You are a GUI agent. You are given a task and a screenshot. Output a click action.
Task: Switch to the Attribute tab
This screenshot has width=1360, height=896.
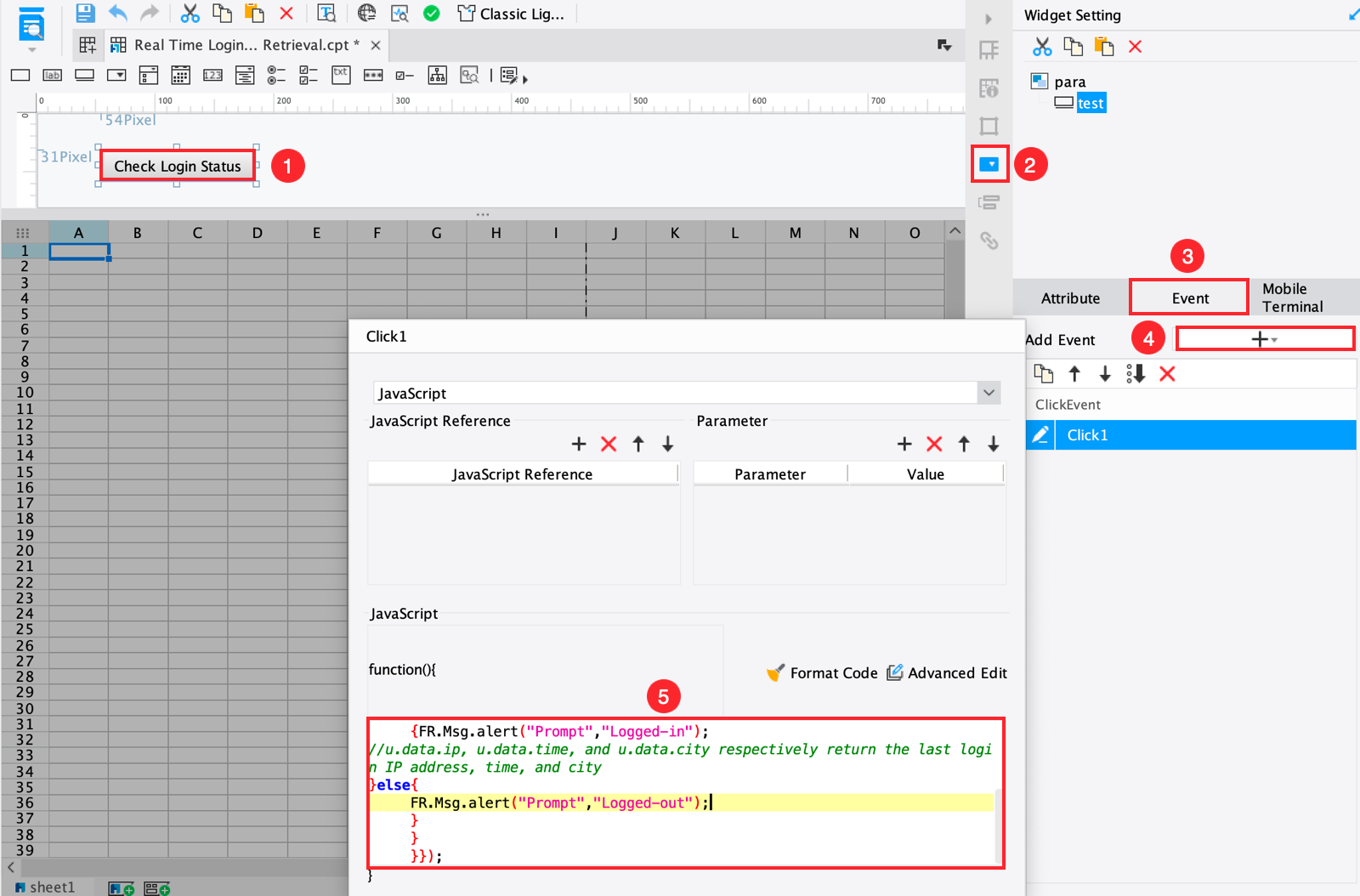tap(1069, 298)
